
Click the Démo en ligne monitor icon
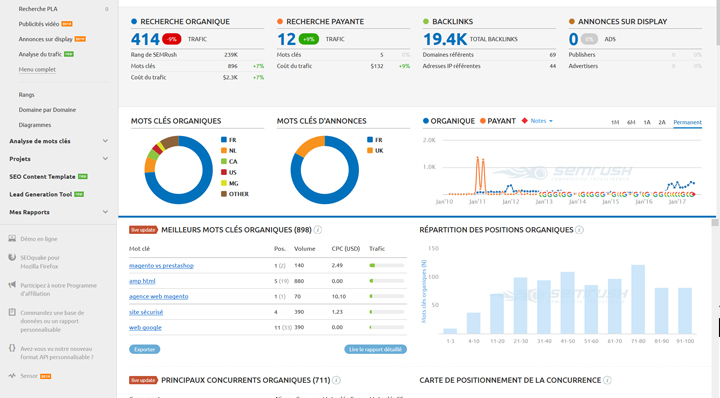coord(12,239)
